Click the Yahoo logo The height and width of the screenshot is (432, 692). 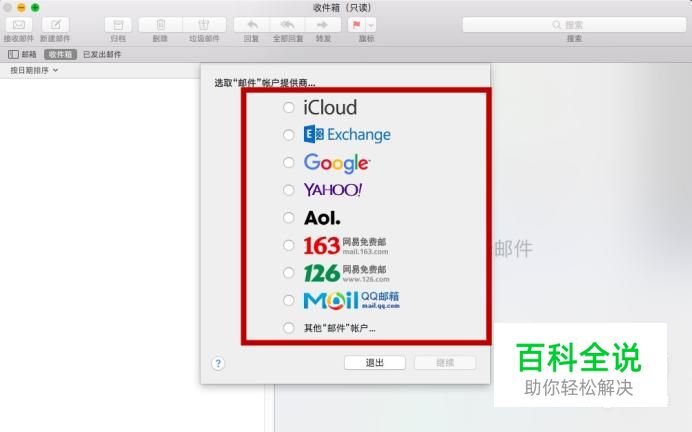pyautogui.click(x=333, y=190)
